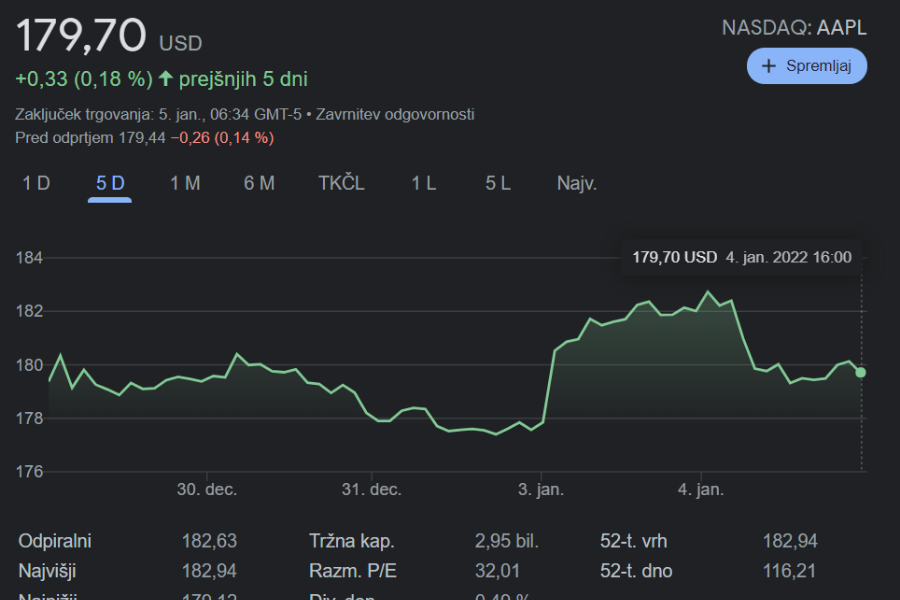
Task: Select the 1 D time range tab
Action: coord(36,183)
